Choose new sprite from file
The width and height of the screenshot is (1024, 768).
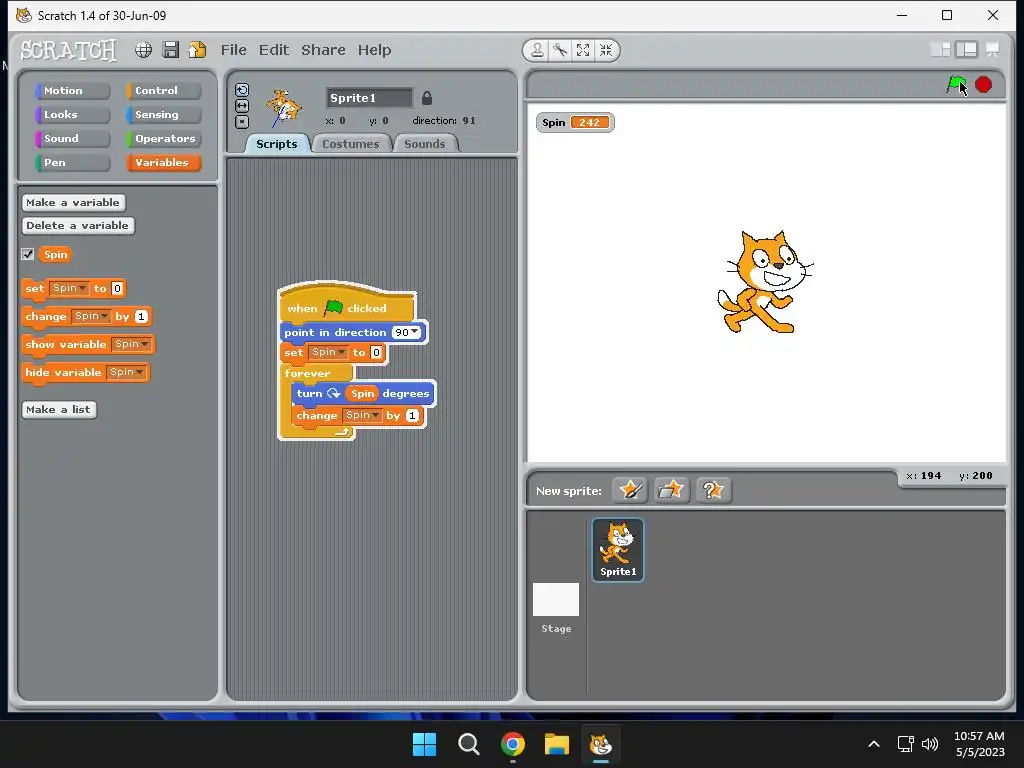pyautogui.click(x=671, y=490)
